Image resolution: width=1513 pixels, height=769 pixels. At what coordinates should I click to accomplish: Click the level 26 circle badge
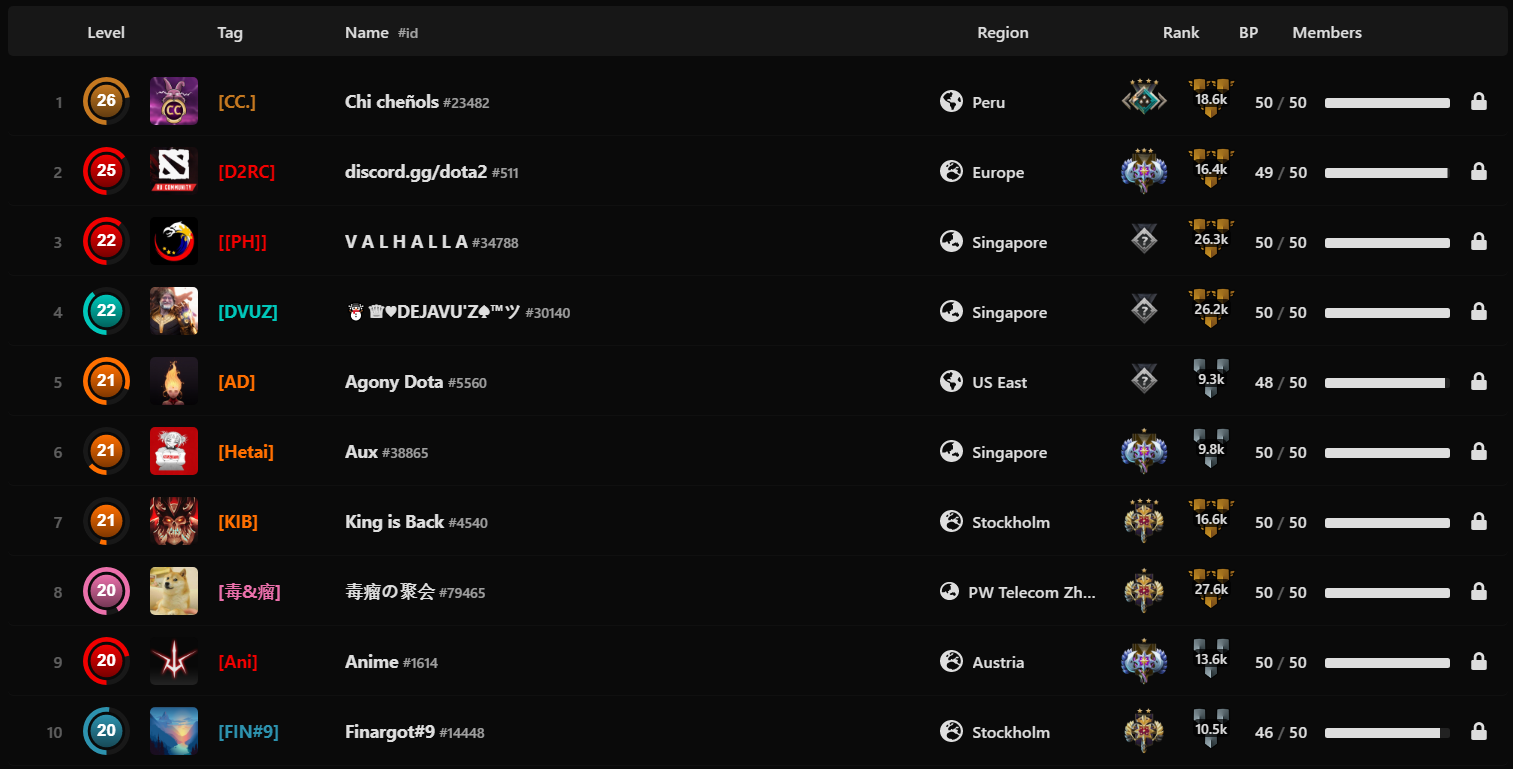pos(106,101)
